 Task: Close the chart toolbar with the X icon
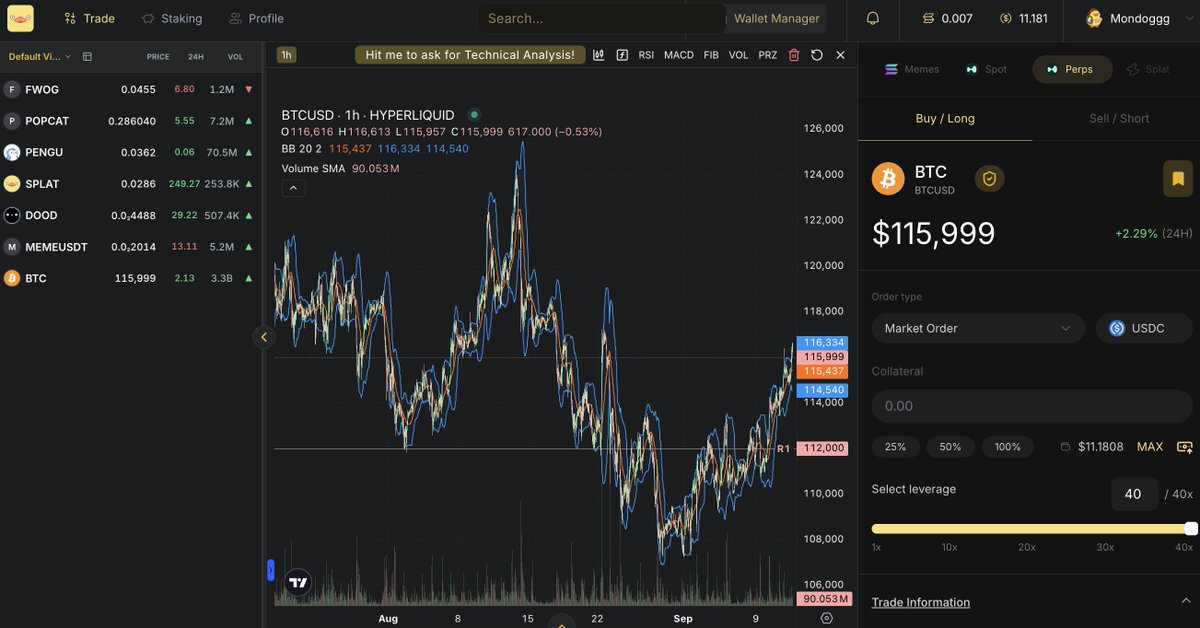(x=840, y=55)
